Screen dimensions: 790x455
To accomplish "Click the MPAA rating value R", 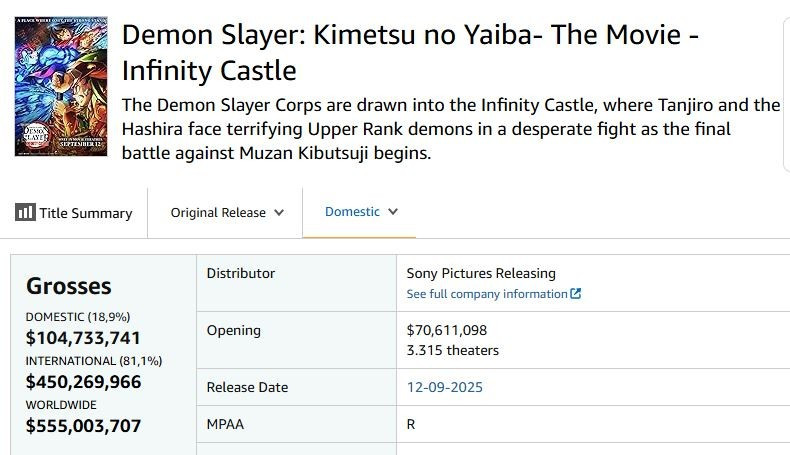I will click(x=411, y=424).
